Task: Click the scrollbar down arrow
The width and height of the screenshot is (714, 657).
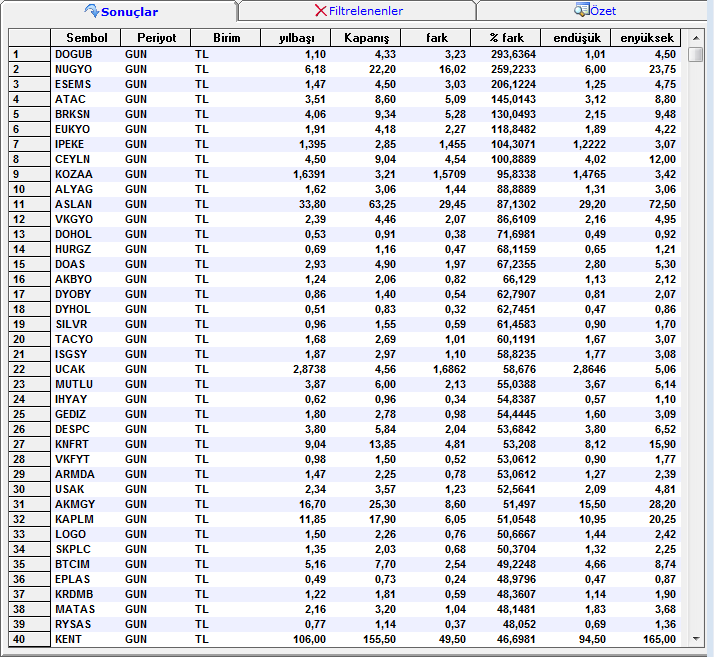Action: coord(696,639)
